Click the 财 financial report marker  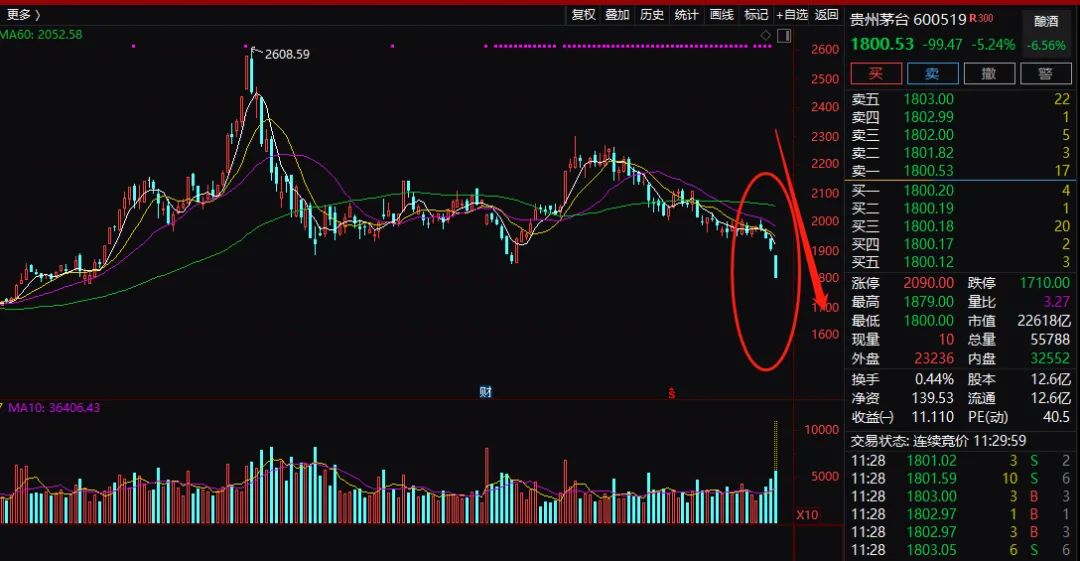click(485, 392)
